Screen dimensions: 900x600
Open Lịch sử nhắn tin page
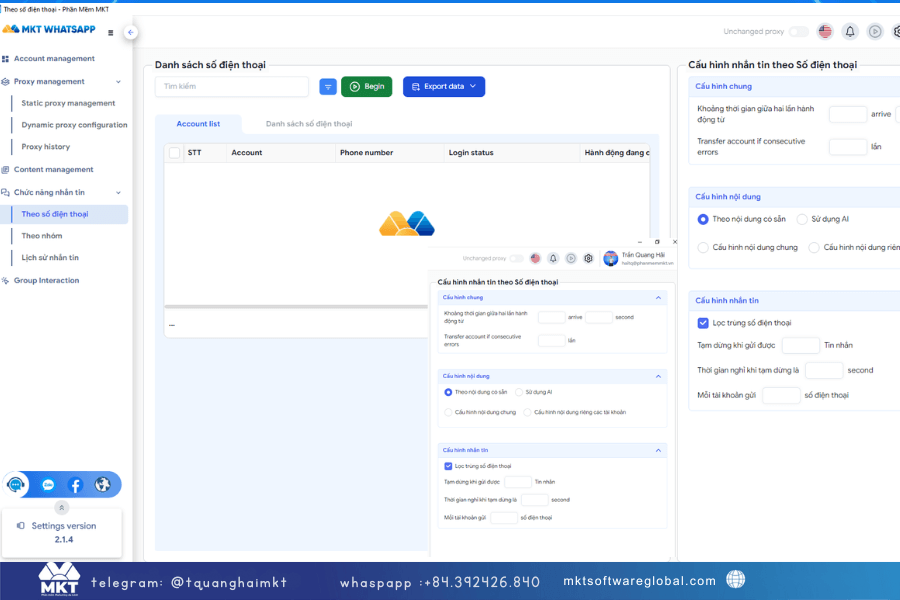coord(50,257)
